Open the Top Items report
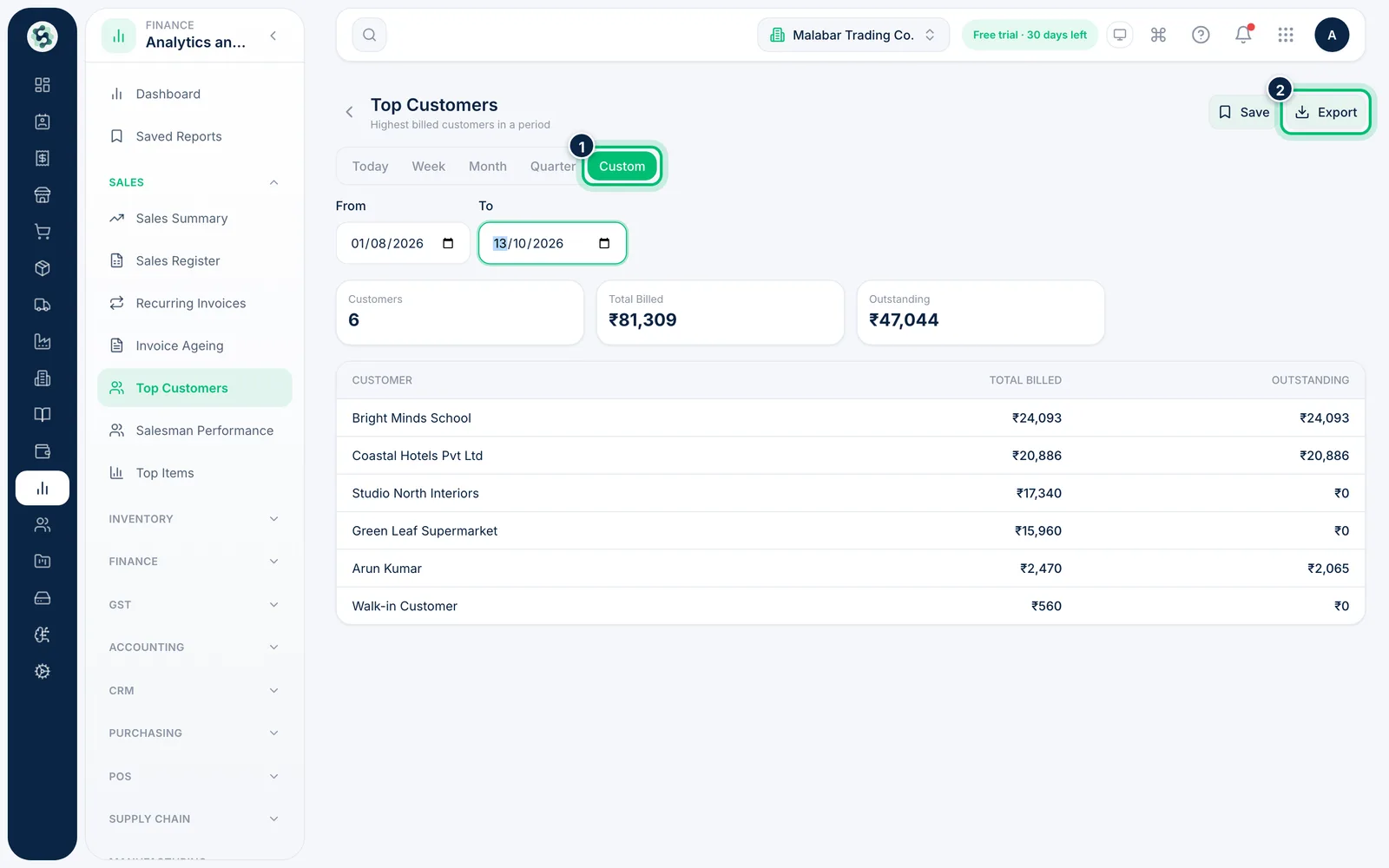The image size is (1389, 868). point(194,473)
